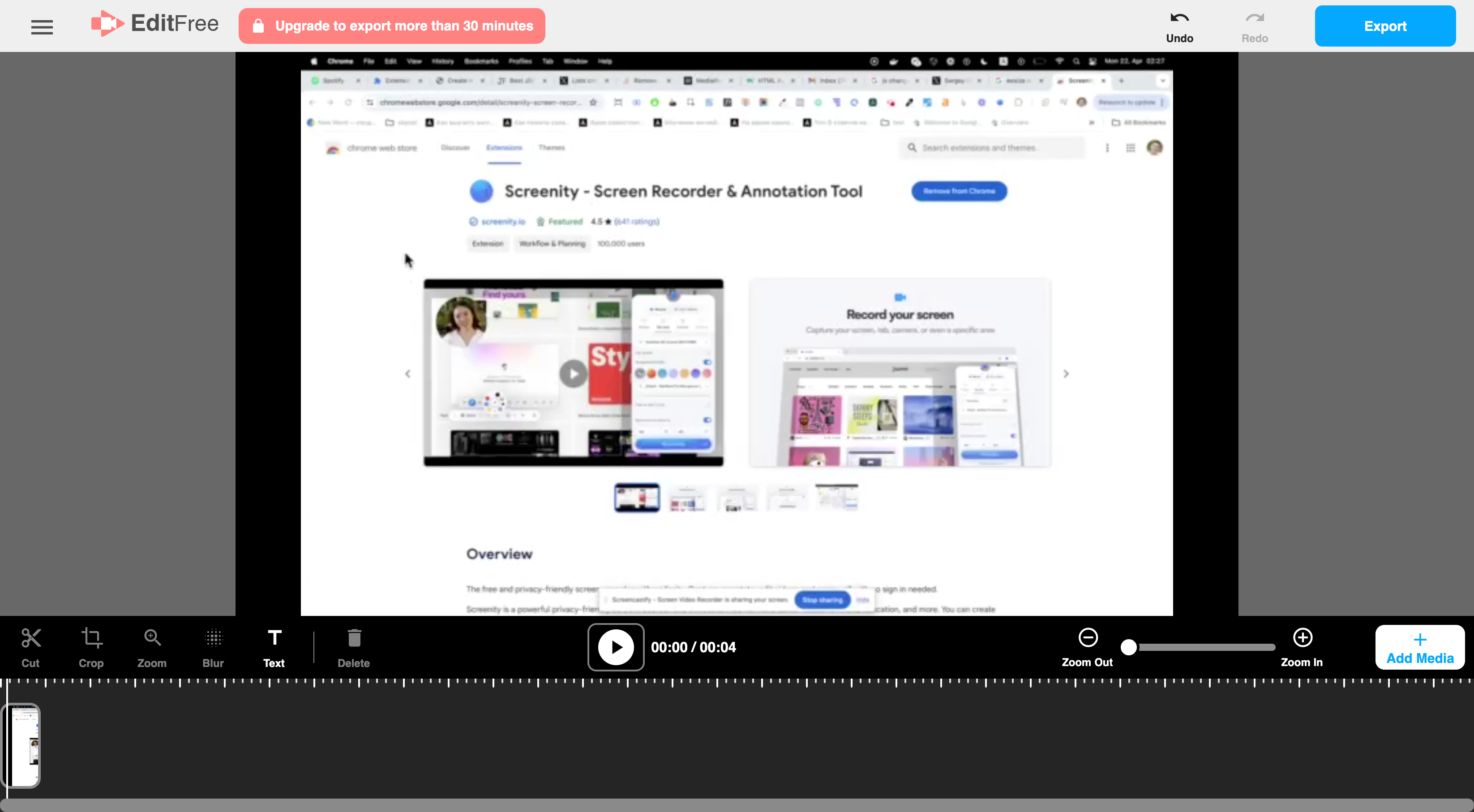1474x812 pixels.
Task: Click the timeline ruler
Action: (737, 682)
